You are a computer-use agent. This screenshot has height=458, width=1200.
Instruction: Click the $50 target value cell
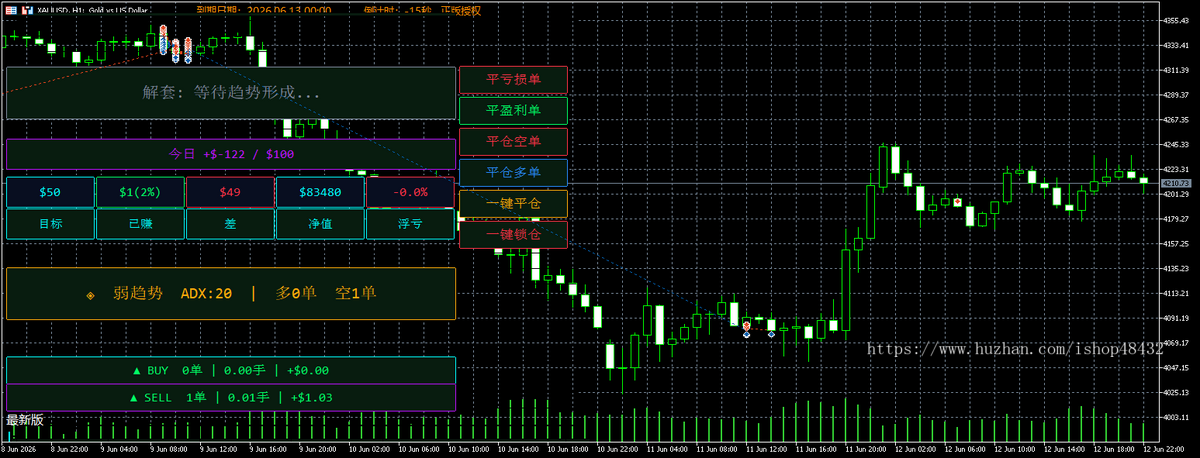click(50, 192)
